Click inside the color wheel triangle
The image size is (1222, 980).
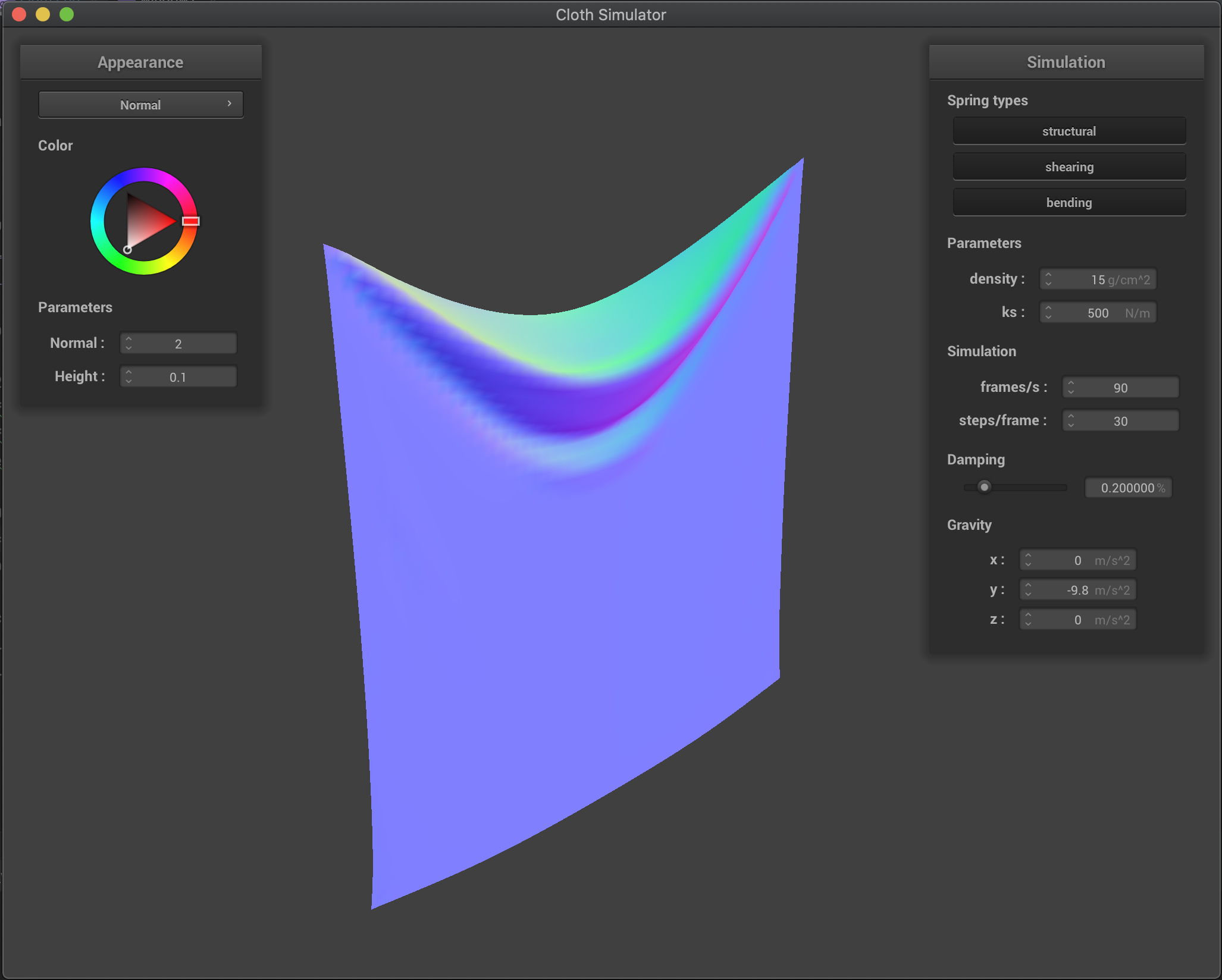(146, 221)
